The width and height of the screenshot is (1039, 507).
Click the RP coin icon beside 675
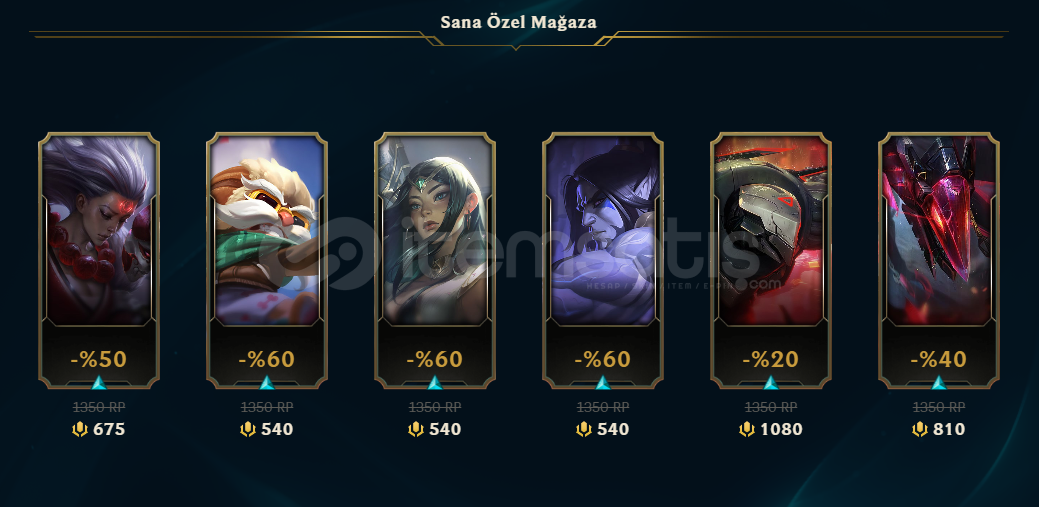click(80, 429)
